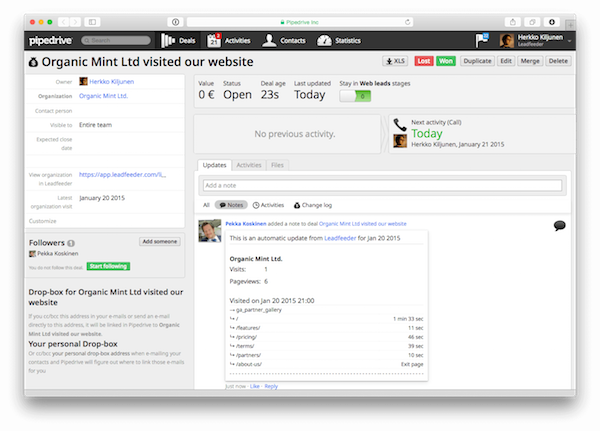Click browser back button
Image resolution: width=600 pixels, height=431 pixels.
64,22
